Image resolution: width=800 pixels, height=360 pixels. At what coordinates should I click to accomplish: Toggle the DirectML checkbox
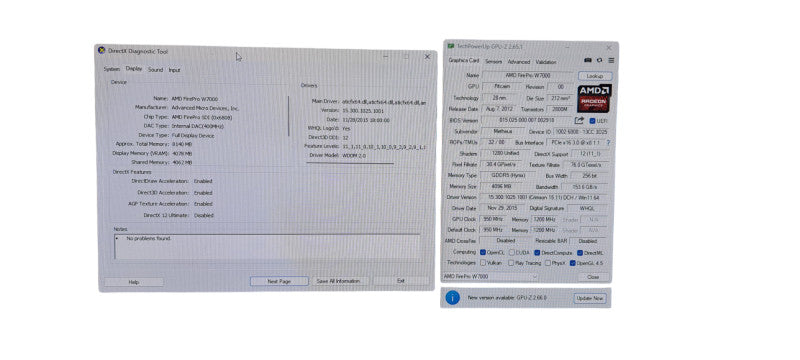(580, 252)
